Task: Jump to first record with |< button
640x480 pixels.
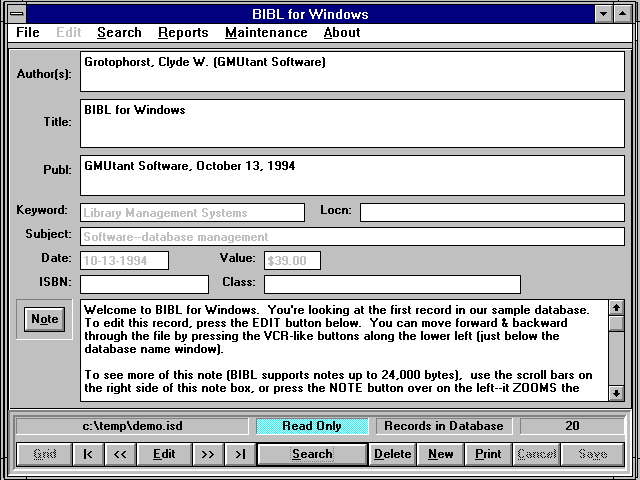Action: point(88,454)
